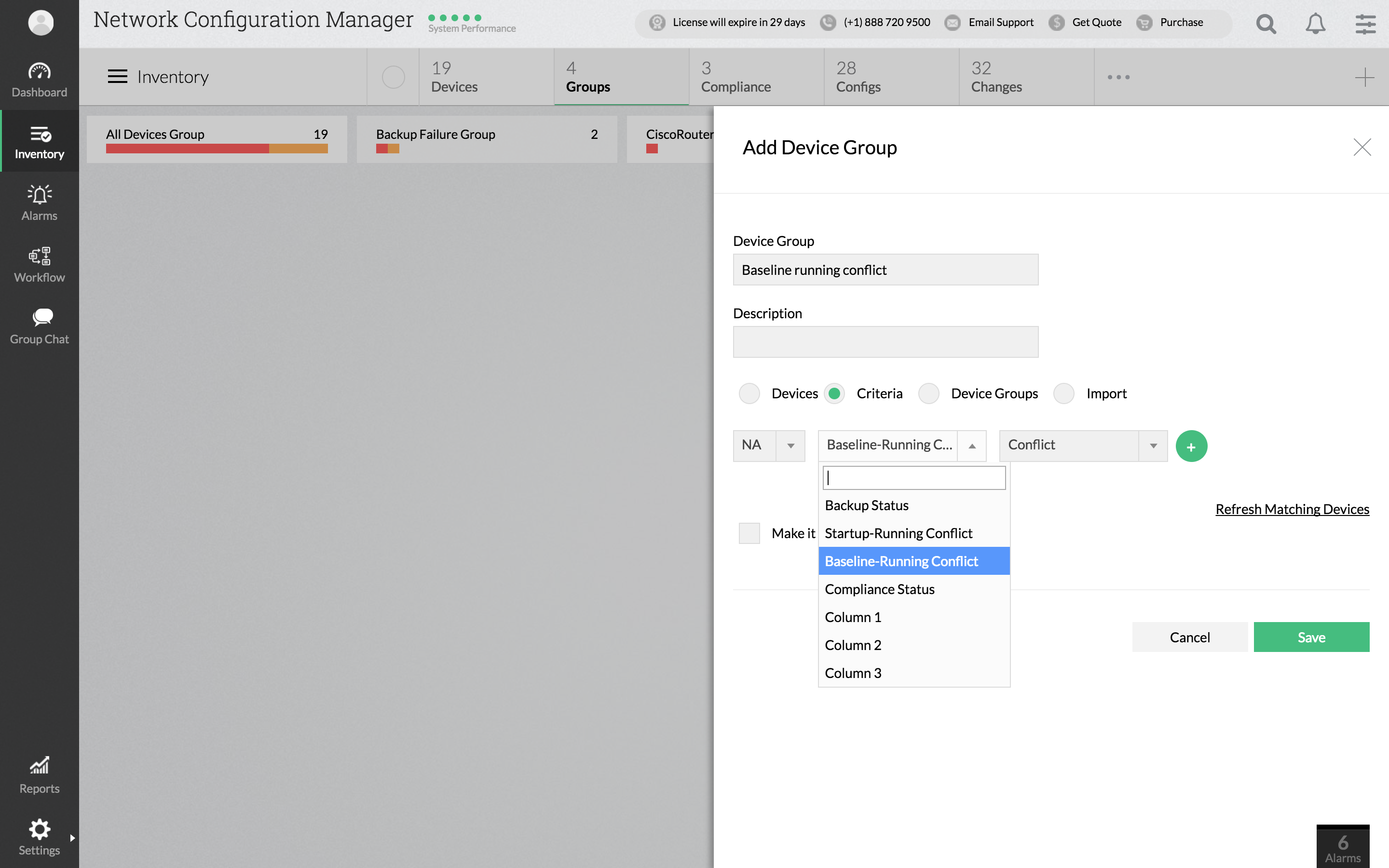Screen dimensions: 1389x868
Task: Select the Devices radio button
Action: pyautogui.click(x=749, y=393)
